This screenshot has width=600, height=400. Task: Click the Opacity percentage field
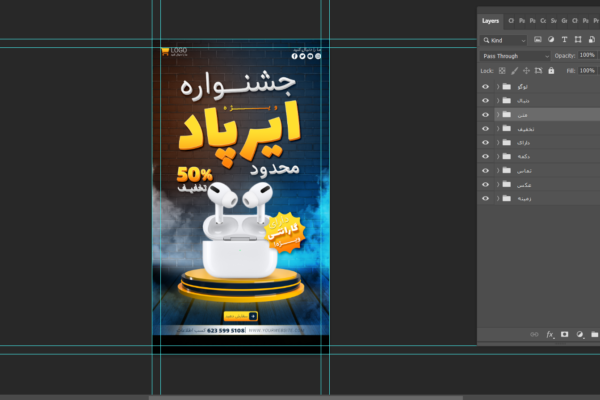tap(588, 56)
